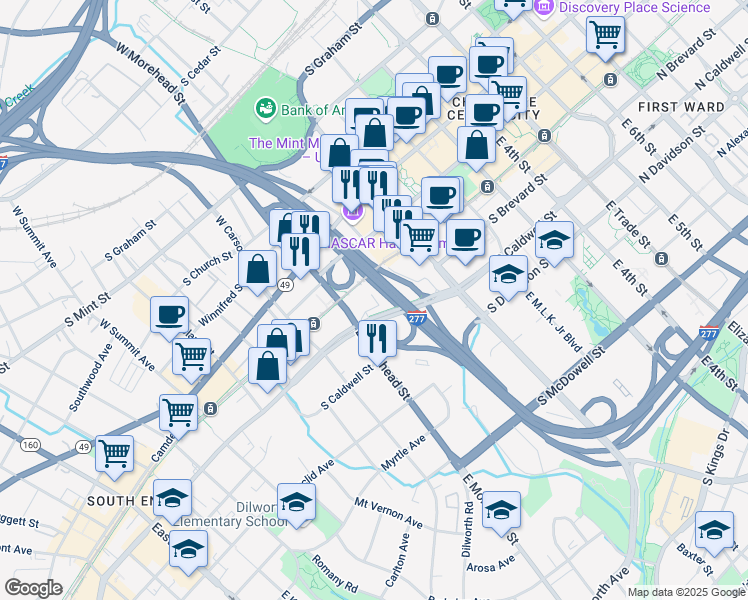The height and width of the screenshot is (600, 748).
Task: Click the graduation cap marker on S Caldwell St near E Trade
Action: pos(554,240)
